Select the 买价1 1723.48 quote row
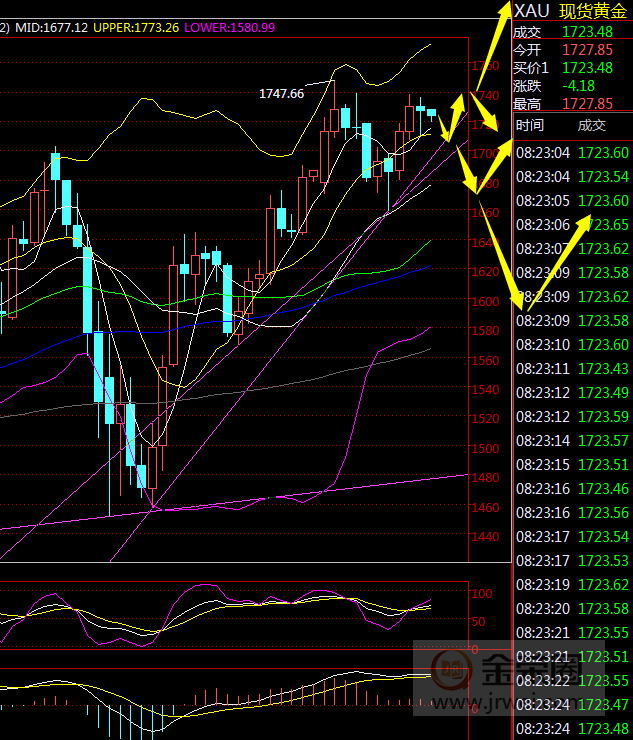 pyautogui.click(x=570, y=67)
